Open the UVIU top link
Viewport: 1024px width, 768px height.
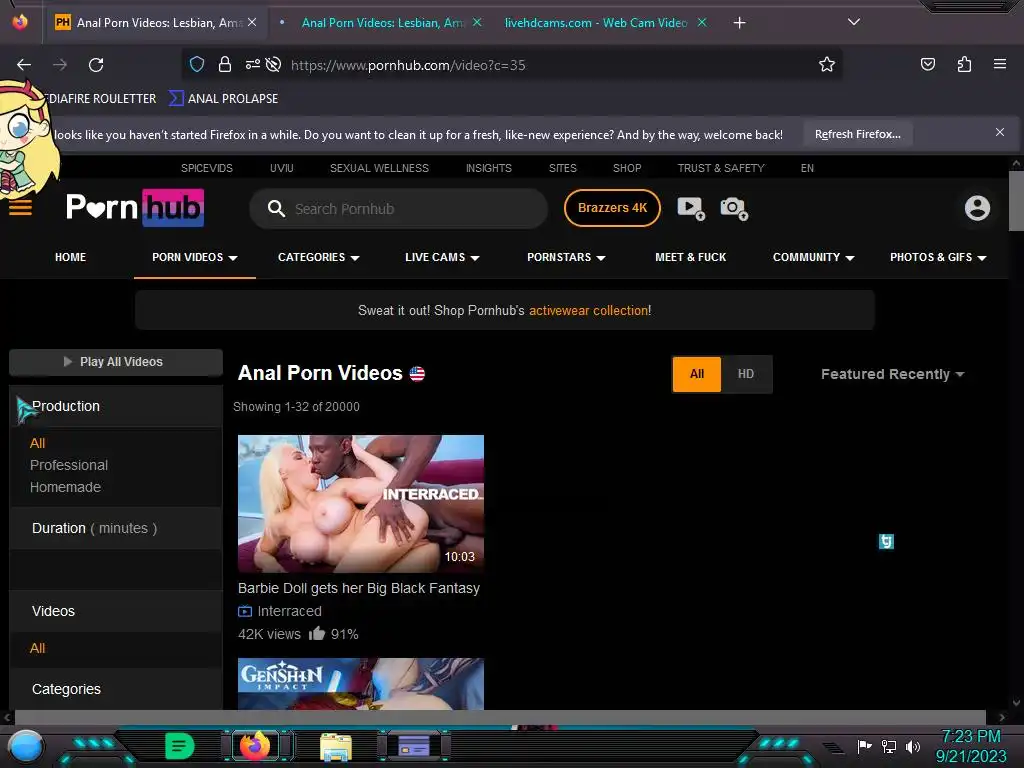[x=281, y=168]
